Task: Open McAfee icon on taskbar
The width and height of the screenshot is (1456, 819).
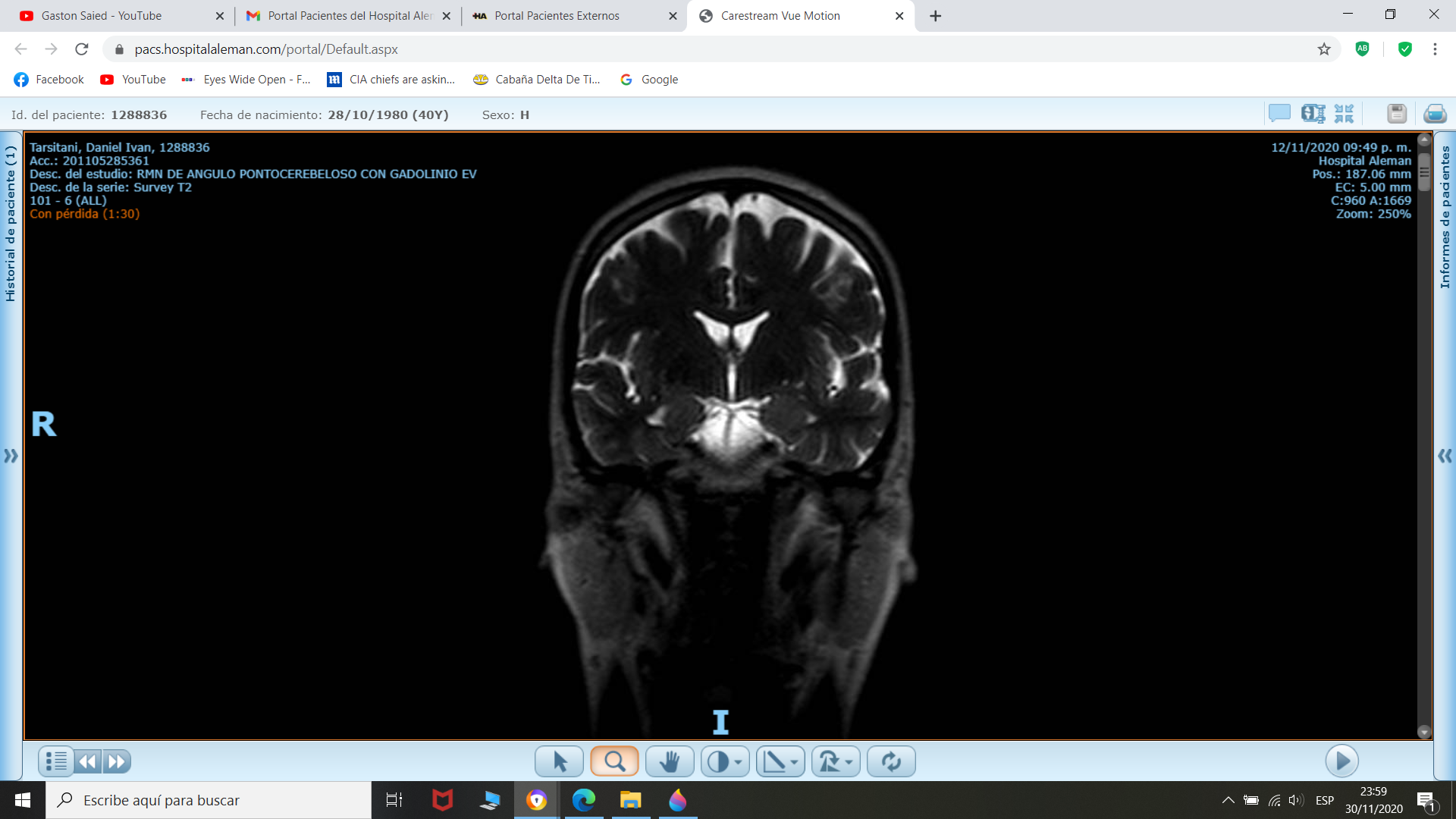Action: (442, 800)
